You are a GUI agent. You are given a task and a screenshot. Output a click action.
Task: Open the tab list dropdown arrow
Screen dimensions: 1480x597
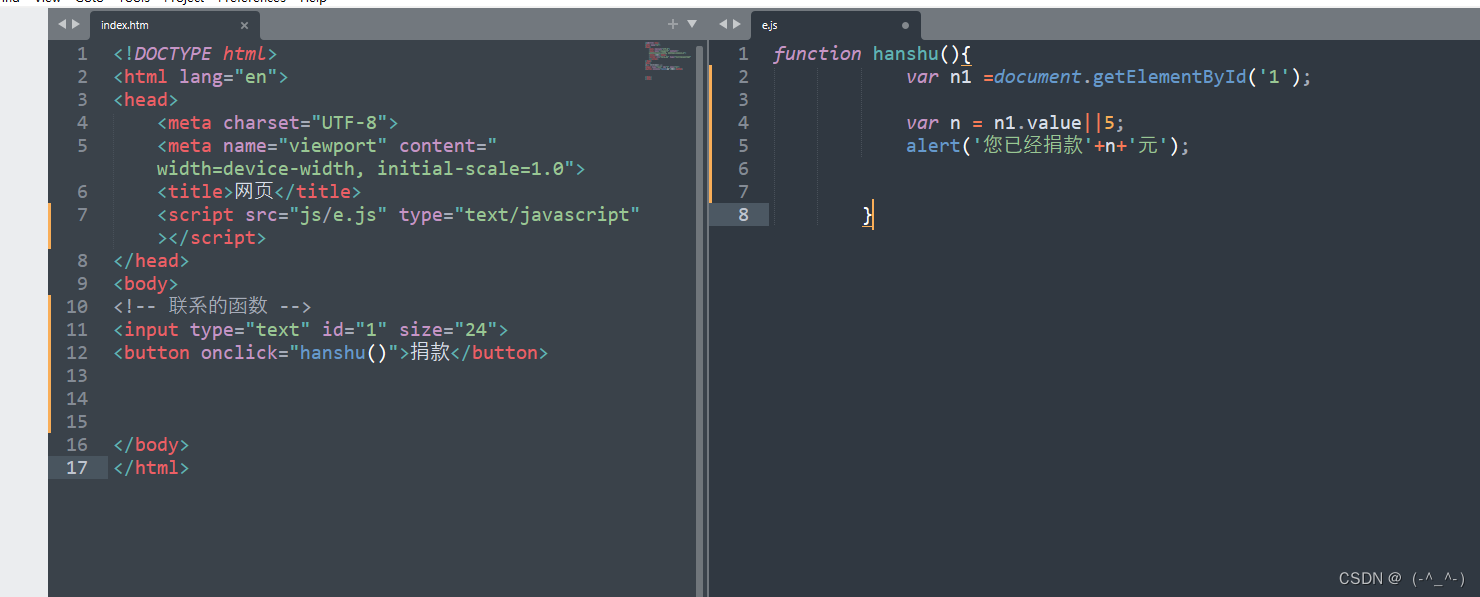(x=692, y=24)
